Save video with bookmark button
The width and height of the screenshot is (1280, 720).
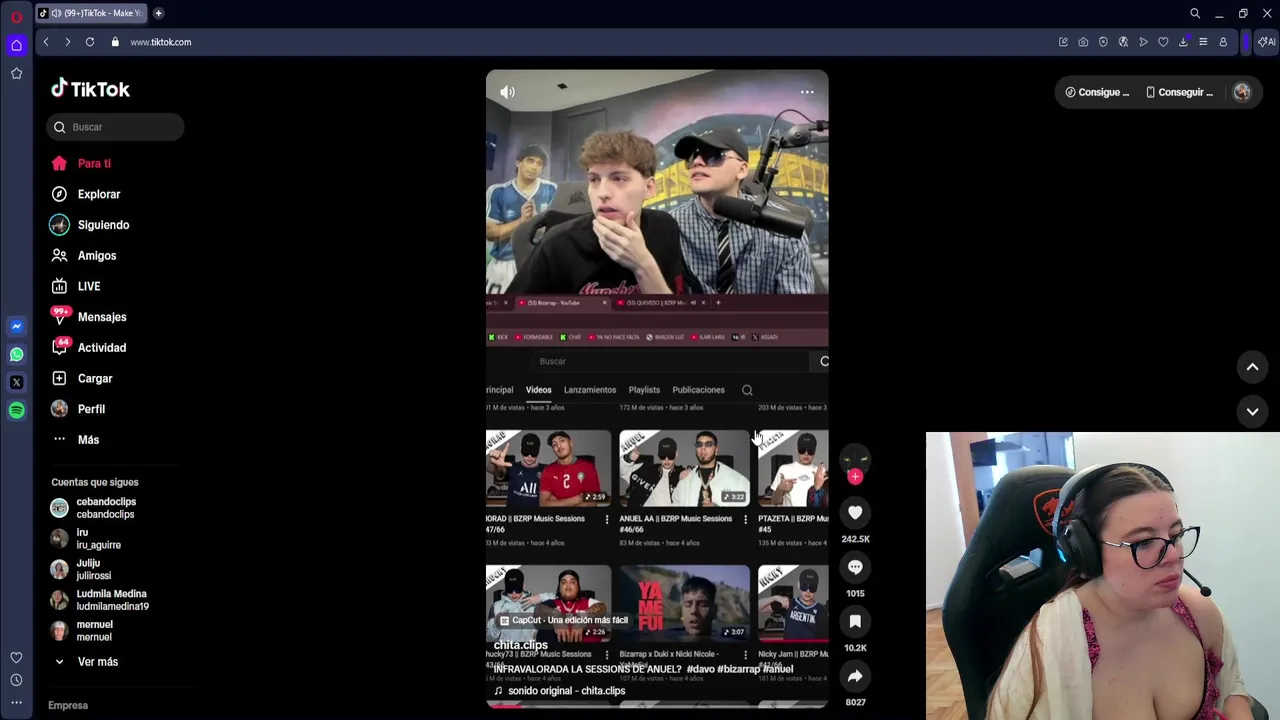(x=855, y=621)
